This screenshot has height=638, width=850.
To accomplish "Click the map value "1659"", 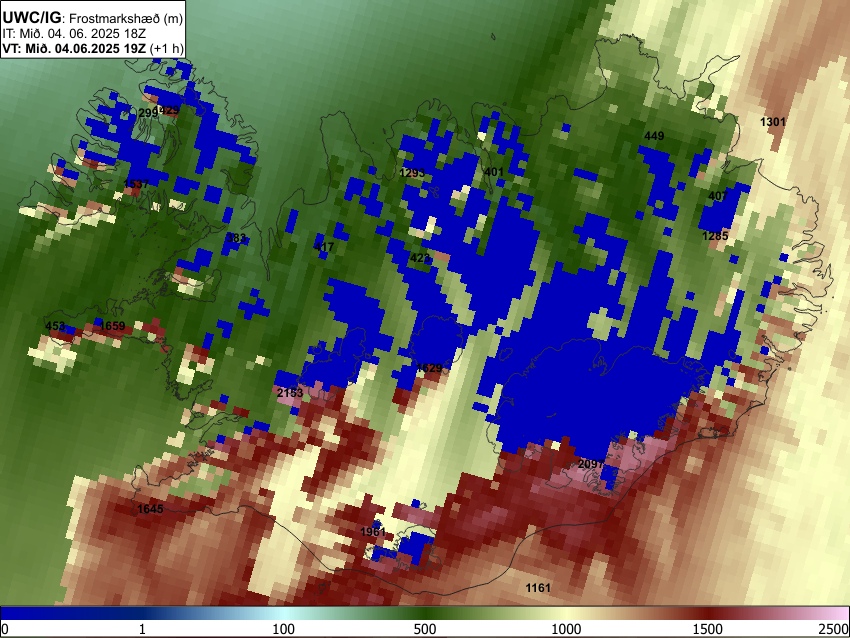I will click(113, 326).
